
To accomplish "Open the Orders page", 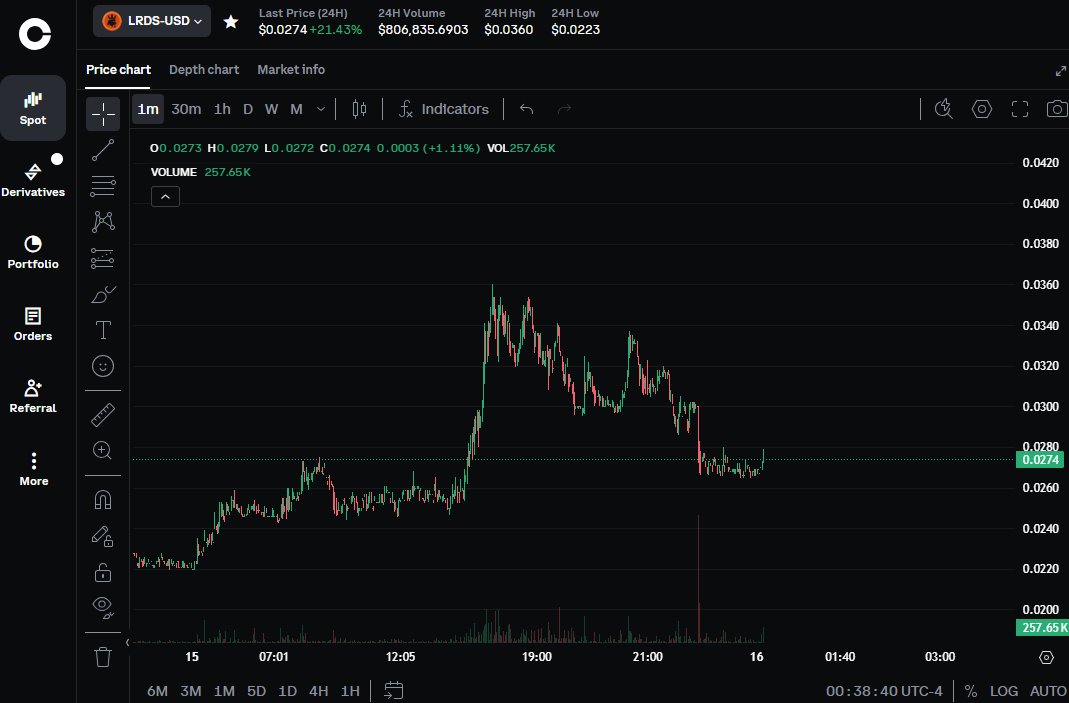I will tap(33, 324).
